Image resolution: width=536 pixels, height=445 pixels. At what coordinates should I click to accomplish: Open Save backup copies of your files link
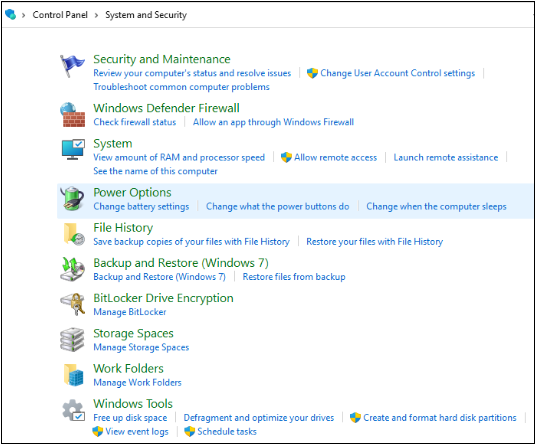point(191,242)
